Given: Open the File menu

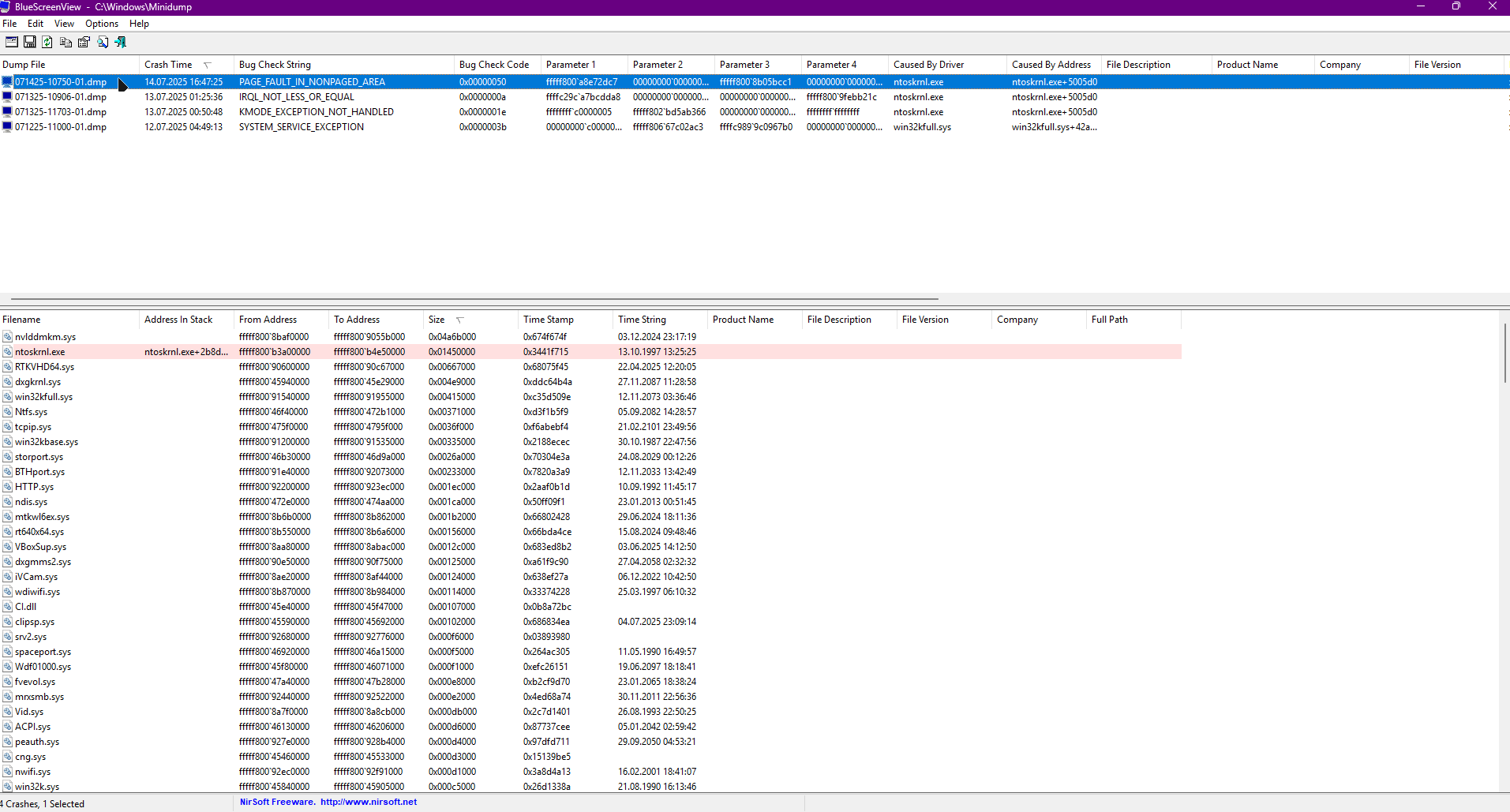Looking at the screenshot, I should click(9, 24).
